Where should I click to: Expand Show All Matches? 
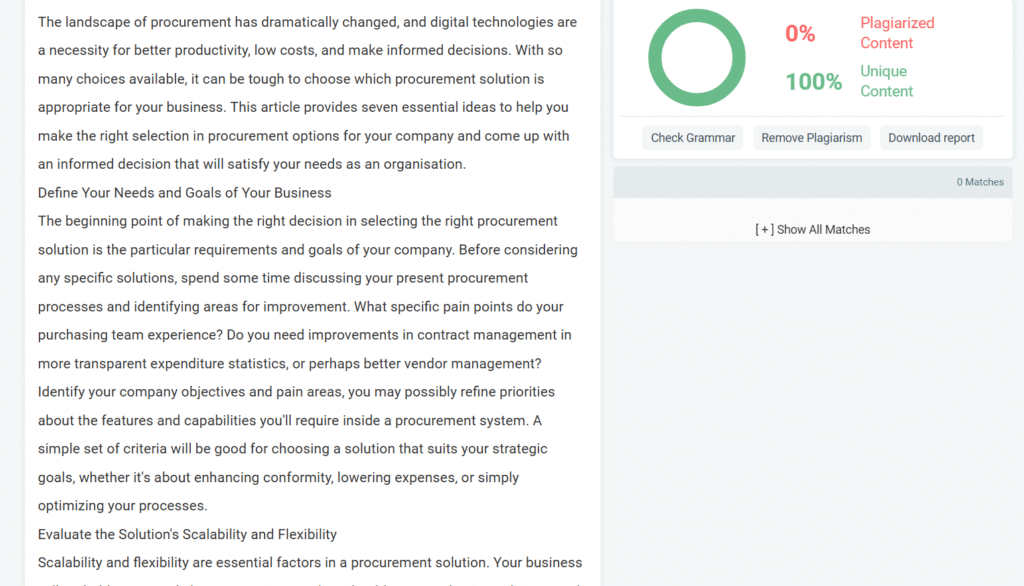pos(812,229)
